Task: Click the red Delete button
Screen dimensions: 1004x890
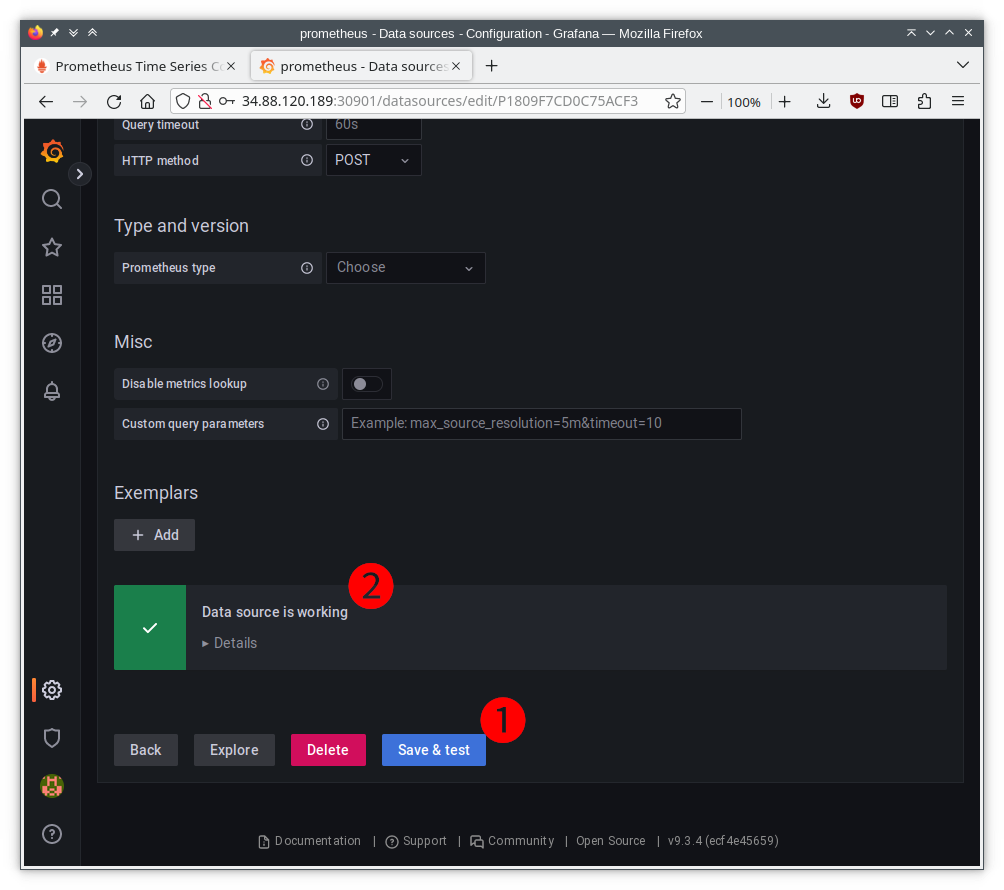Action: 328,750
